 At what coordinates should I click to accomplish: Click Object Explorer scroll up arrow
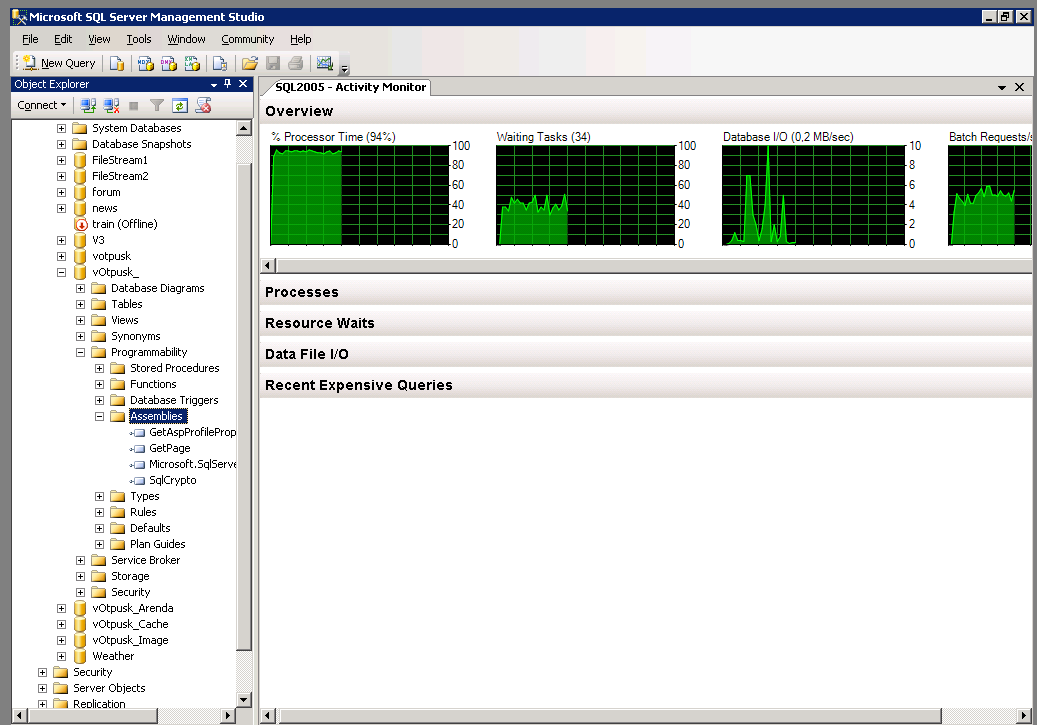pos(243,128)
